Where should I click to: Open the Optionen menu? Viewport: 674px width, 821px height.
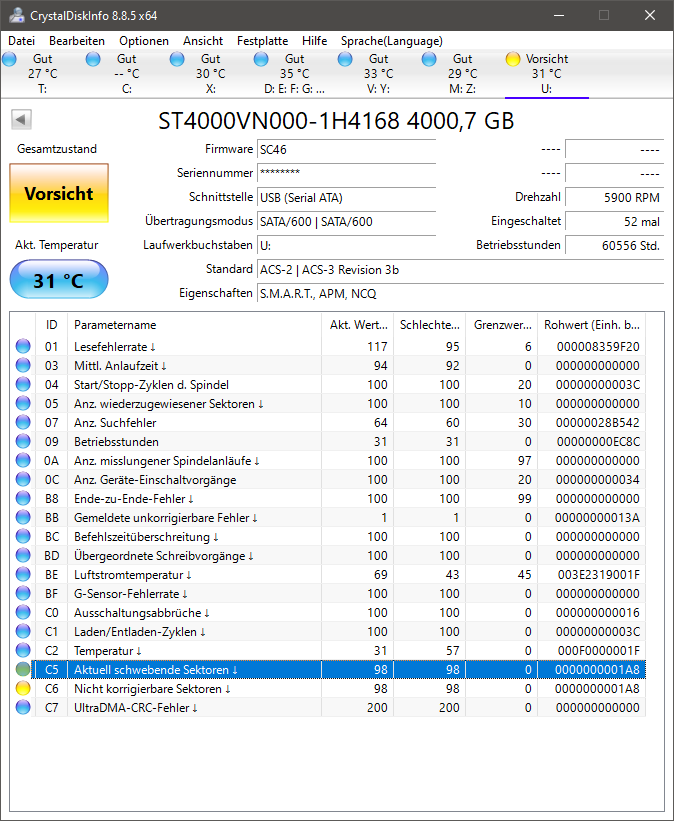[144, 41]
